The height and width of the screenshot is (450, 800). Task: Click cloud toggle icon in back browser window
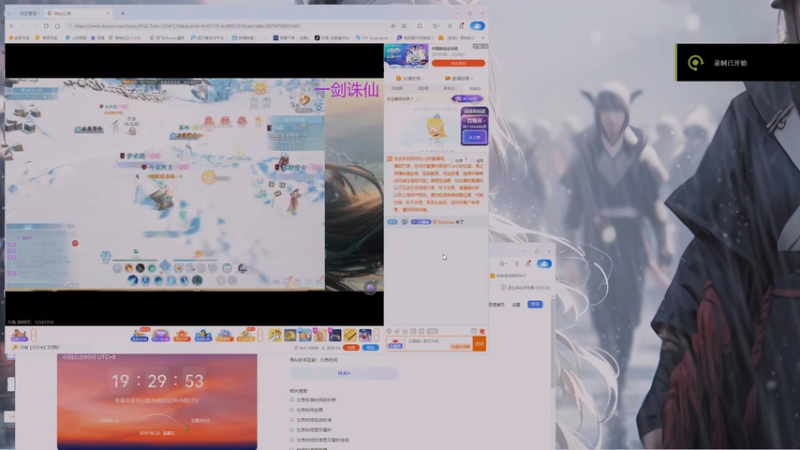click(x=544, y=264)
